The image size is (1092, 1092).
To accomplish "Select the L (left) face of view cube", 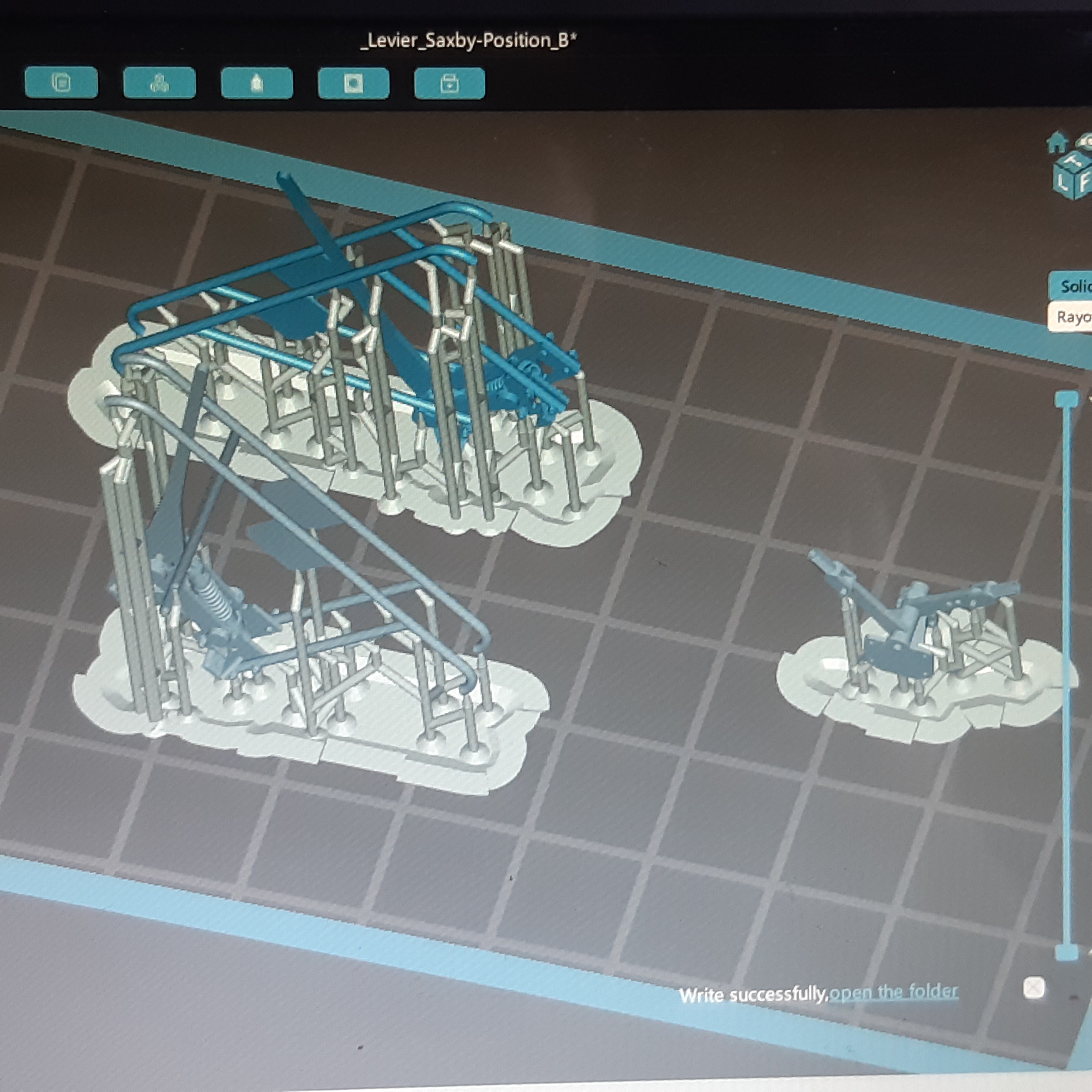I will click(x=1062, y=182).
